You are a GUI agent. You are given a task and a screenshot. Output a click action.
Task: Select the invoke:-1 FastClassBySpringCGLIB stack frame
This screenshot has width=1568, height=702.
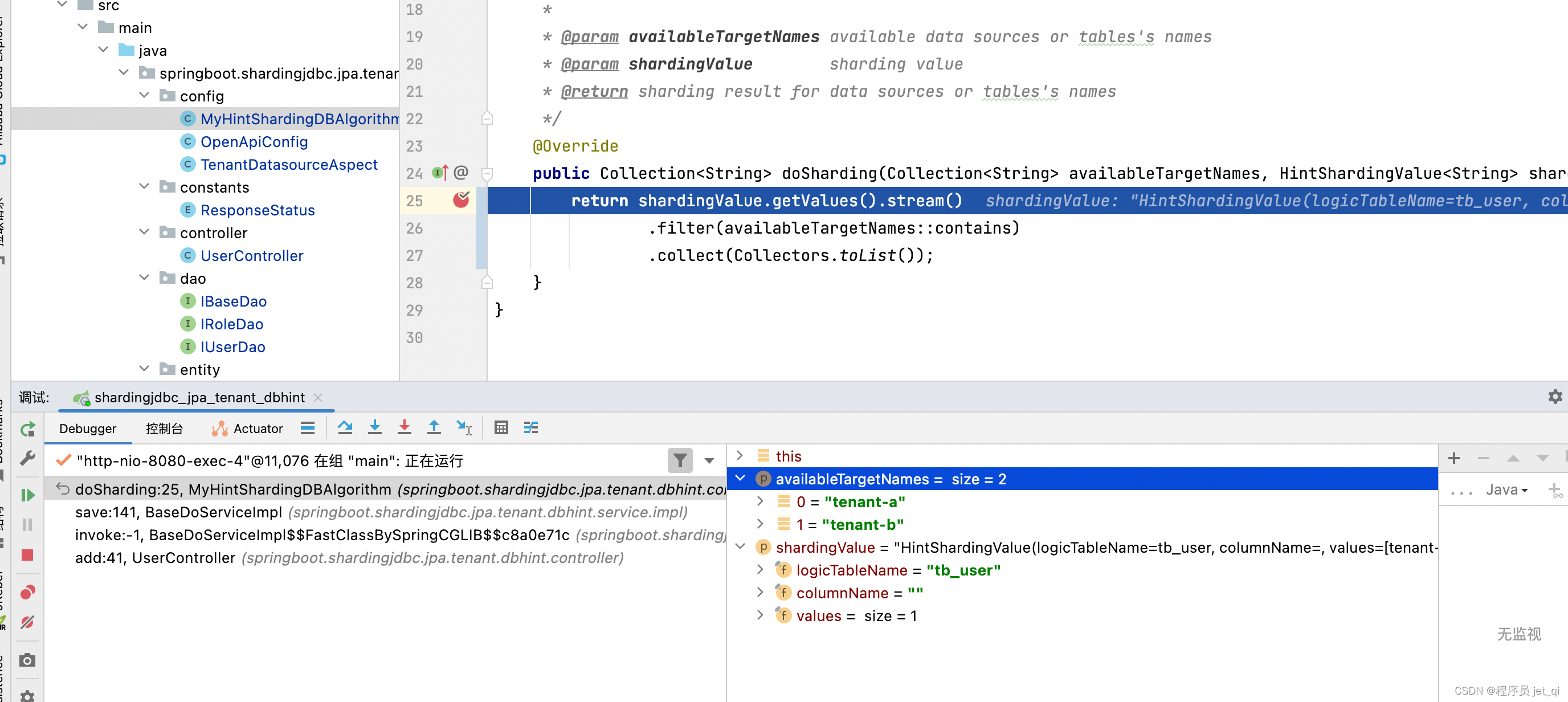click(x=386, y=534)
